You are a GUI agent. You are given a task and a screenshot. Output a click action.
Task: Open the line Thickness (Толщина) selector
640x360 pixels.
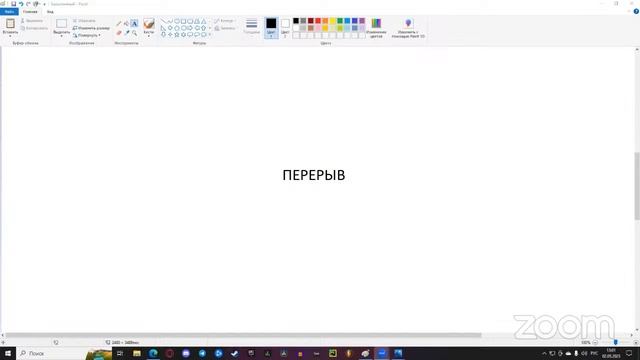point(252,26)
